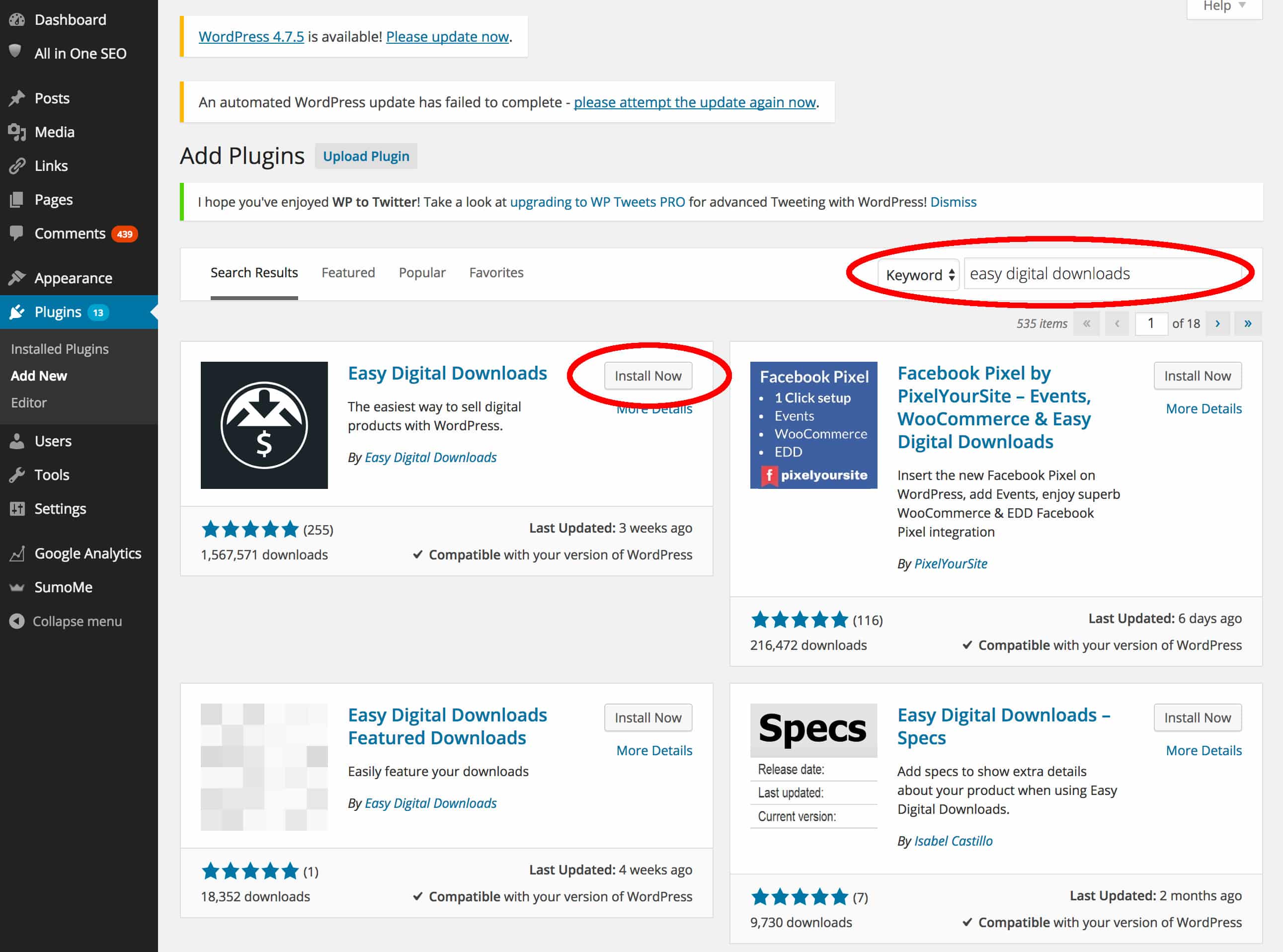This screenshot has height=952, width=1283.
Task: Jump to last results page arrow
Action: [x=1248, y=323]
